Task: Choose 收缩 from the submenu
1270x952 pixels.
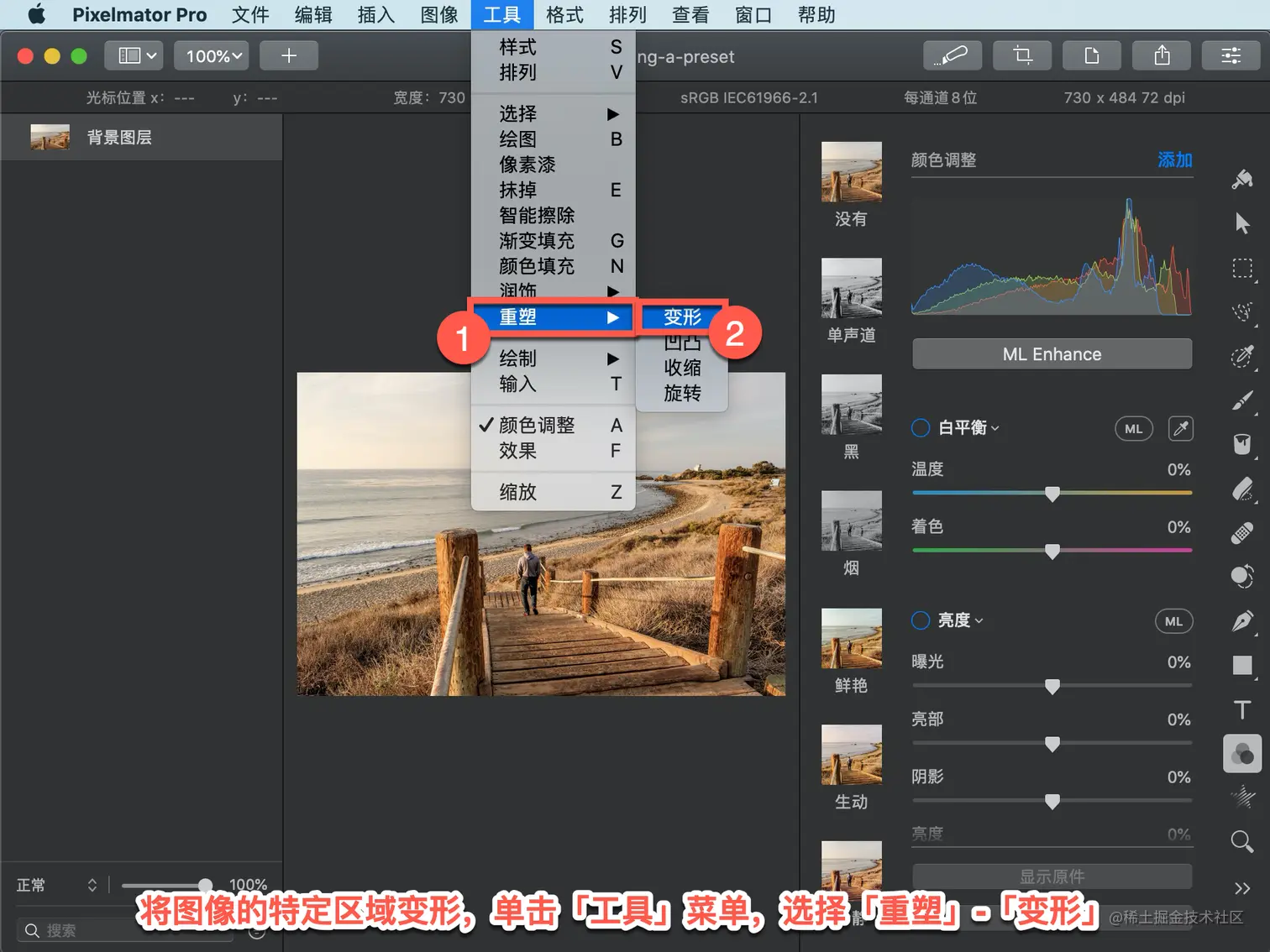Action: pyautogui.click(x=682, y=368)
